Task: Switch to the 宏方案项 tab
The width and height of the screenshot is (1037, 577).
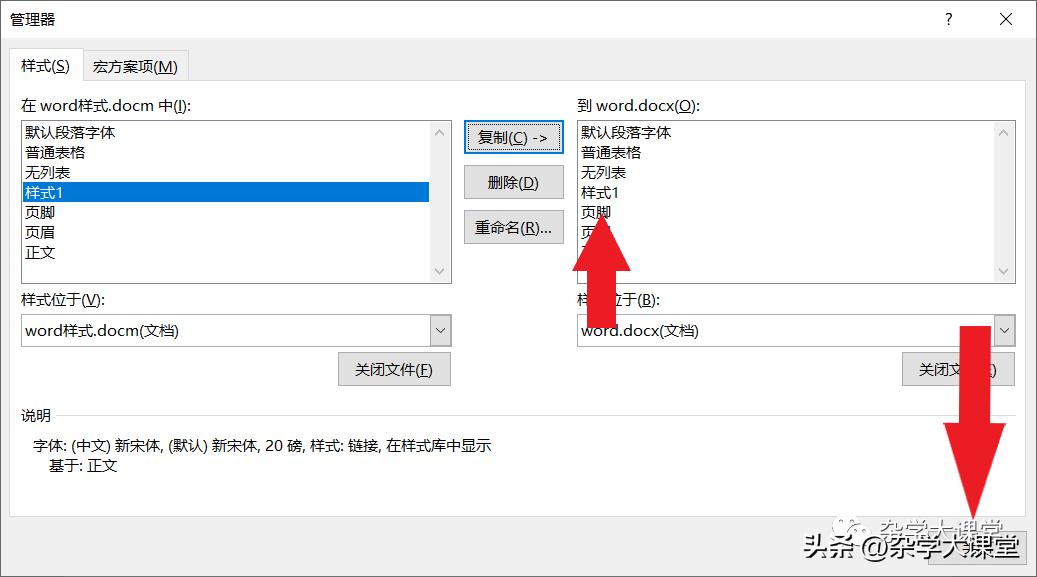Action: pos(136,65)
